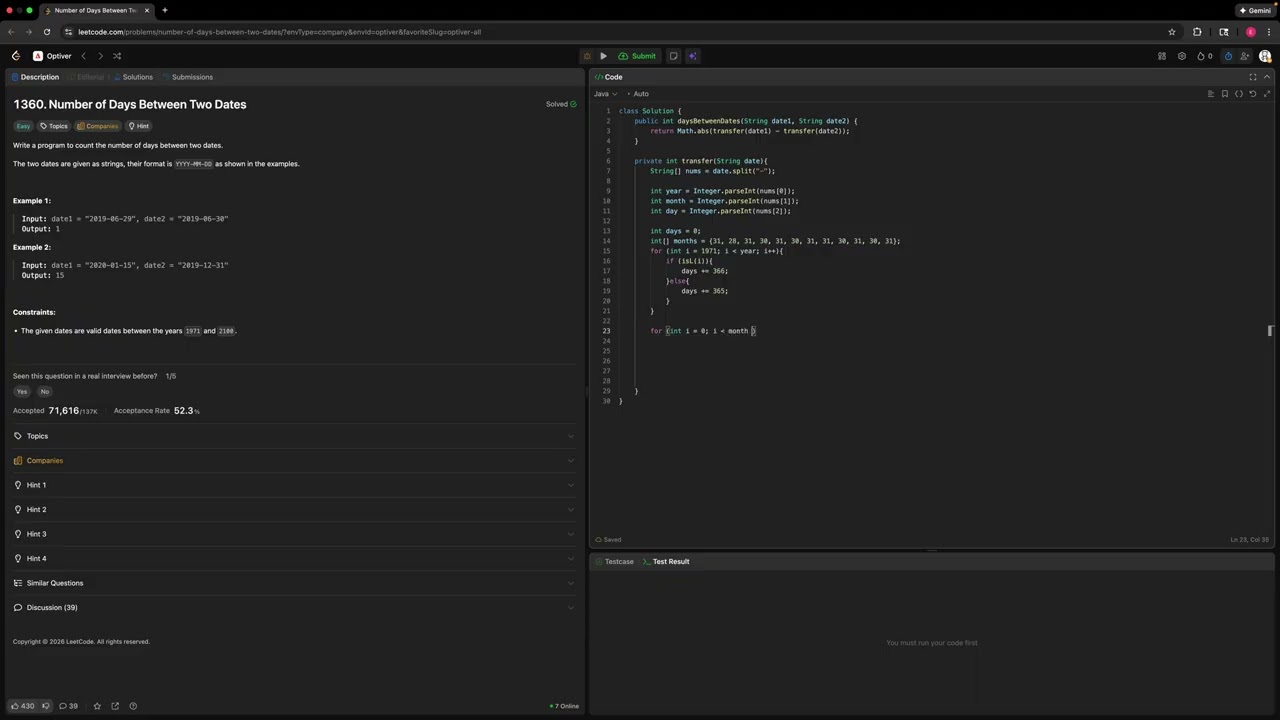Switch to the Solutions tab
Screen dimensions: 1280x720
133,77
